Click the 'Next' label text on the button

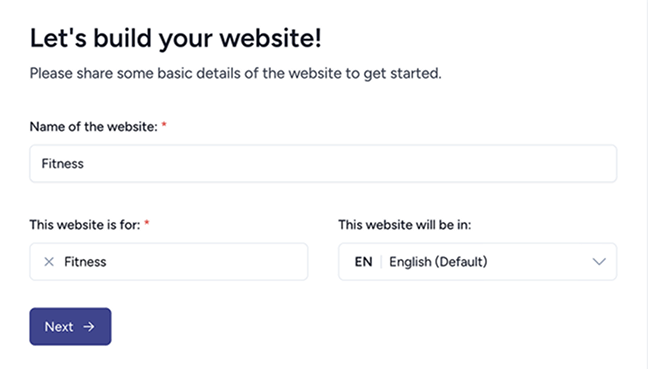pyautogui.click(x=59, y=327)
